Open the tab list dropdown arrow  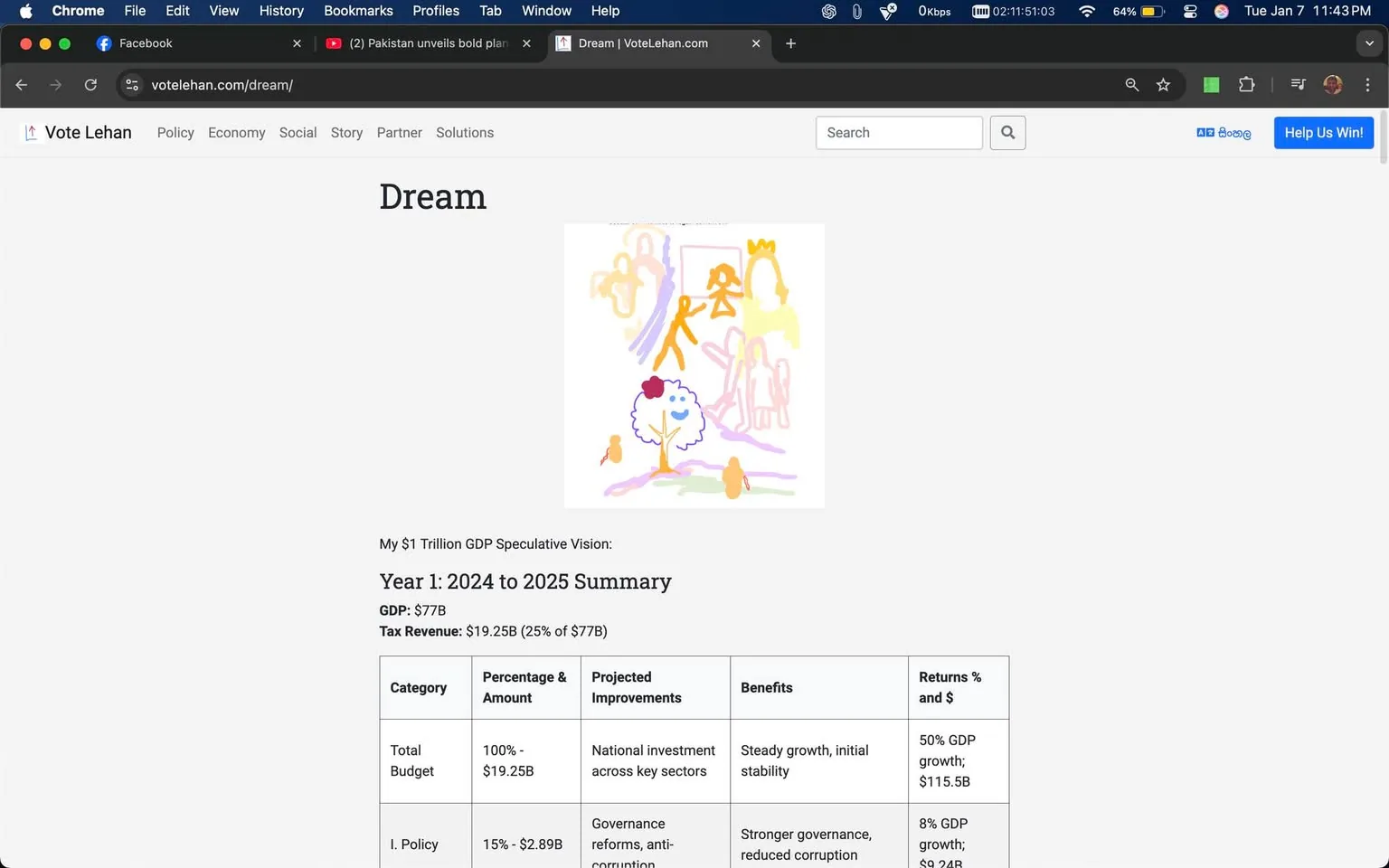1369,43
